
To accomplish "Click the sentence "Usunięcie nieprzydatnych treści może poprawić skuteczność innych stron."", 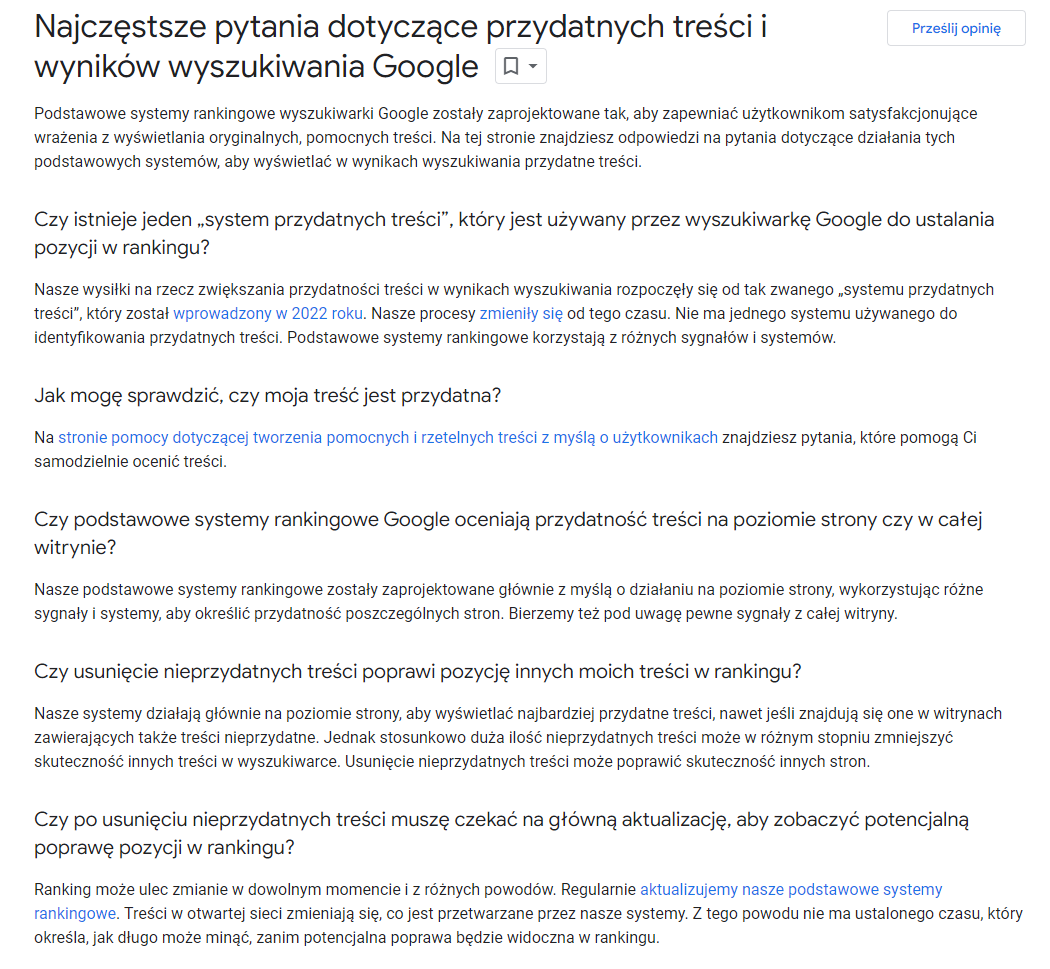I will (x=607, y=761).
